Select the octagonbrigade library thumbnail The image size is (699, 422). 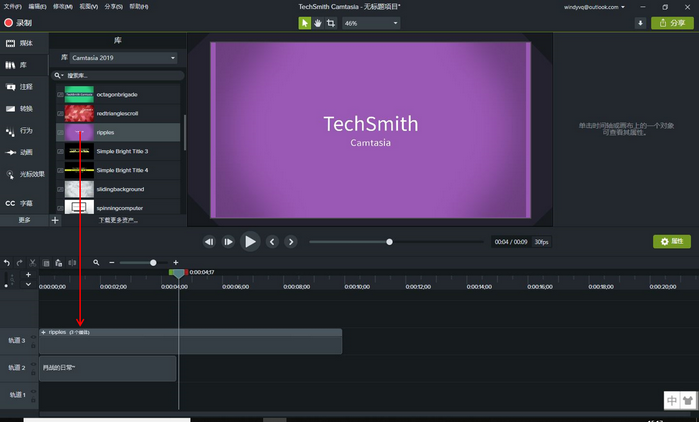[79, 94]
